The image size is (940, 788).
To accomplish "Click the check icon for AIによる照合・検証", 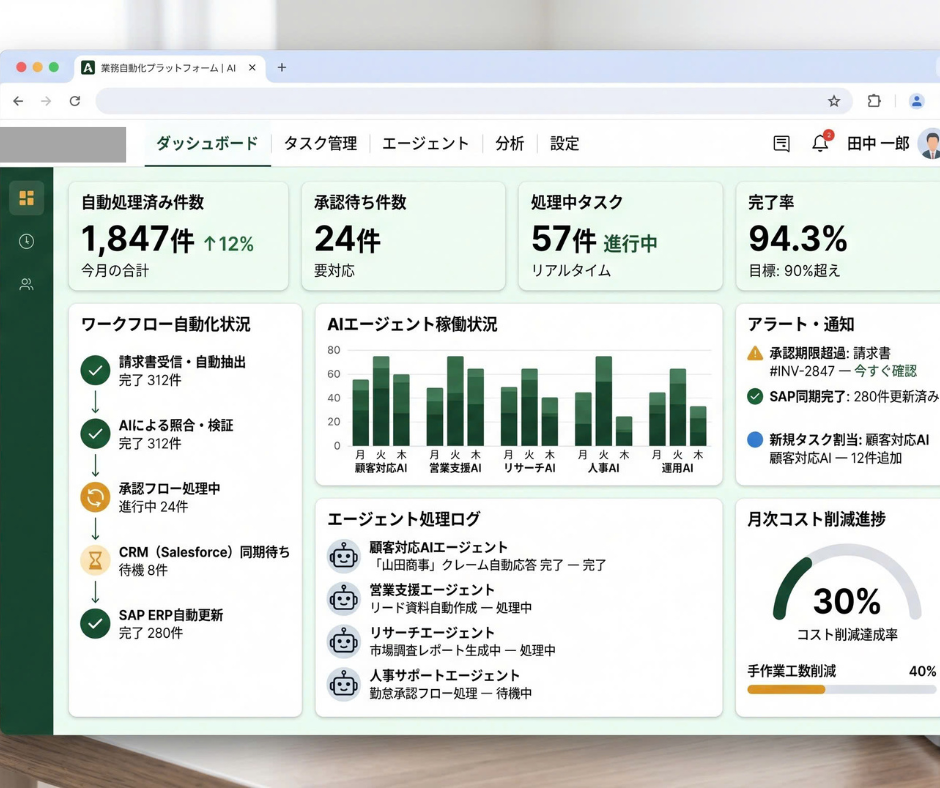I will [x=95, y=434].
